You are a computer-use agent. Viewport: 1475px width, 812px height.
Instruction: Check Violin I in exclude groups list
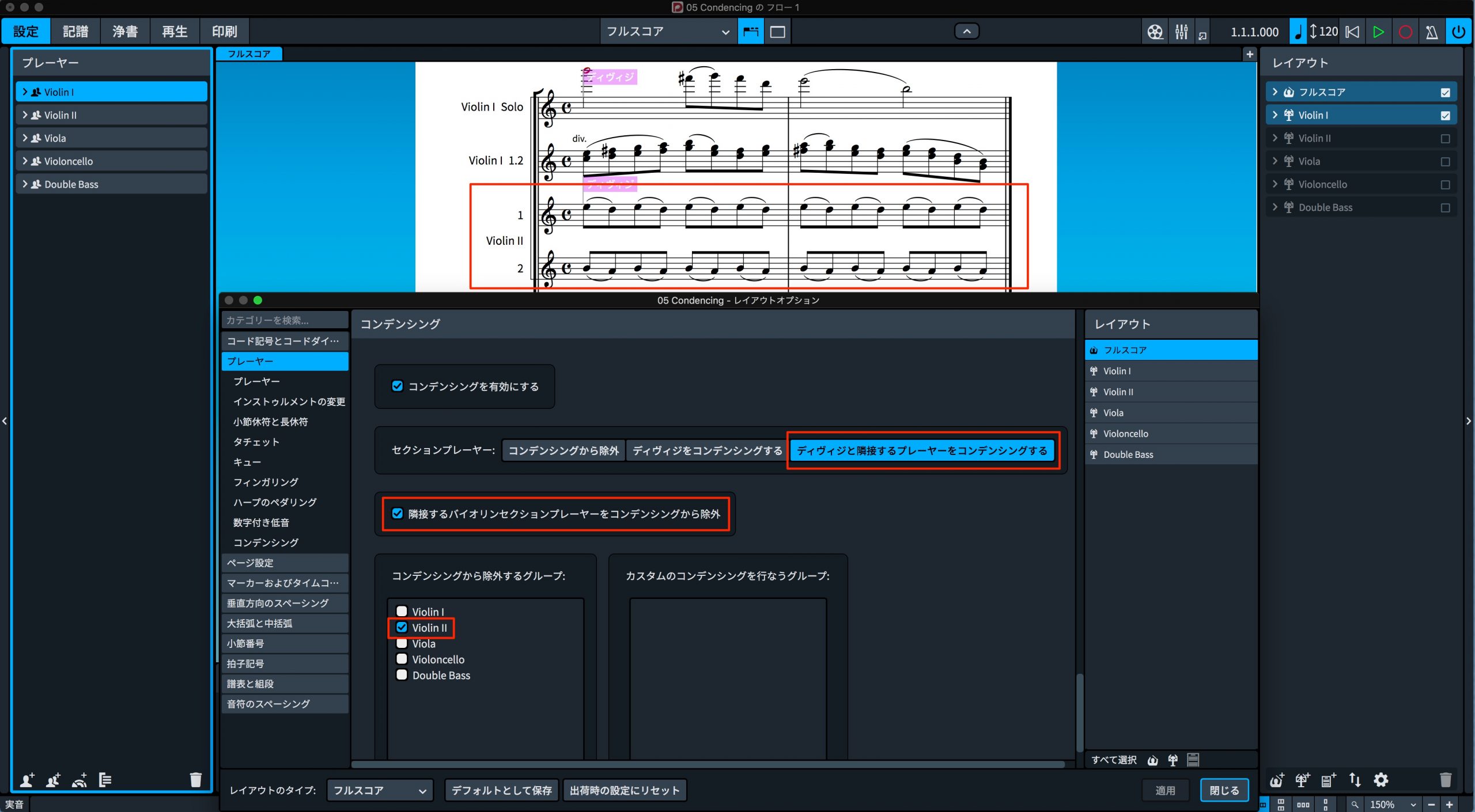tap(402, 612)
